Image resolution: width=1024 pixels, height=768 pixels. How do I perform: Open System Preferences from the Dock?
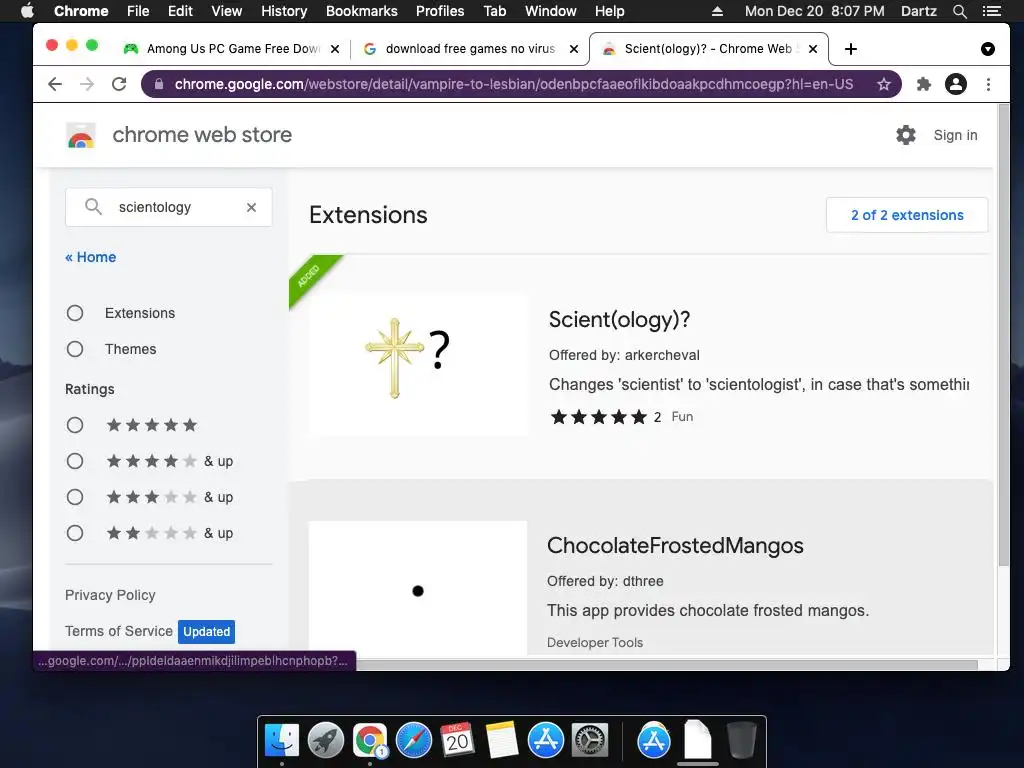click(x=590, y=741)
